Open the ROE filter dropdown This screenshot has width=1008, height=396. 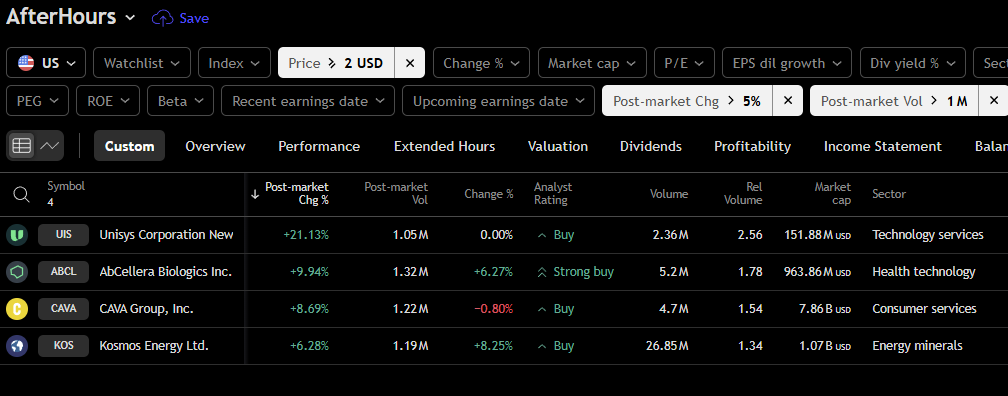tap(108, 101)
